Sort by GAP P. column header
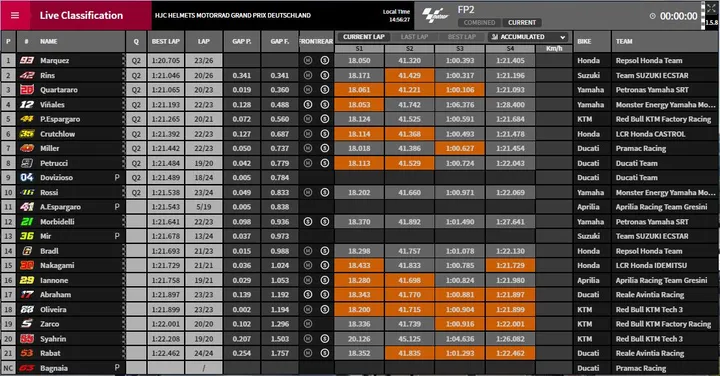720x376 pixels. [x=242, y=41]
